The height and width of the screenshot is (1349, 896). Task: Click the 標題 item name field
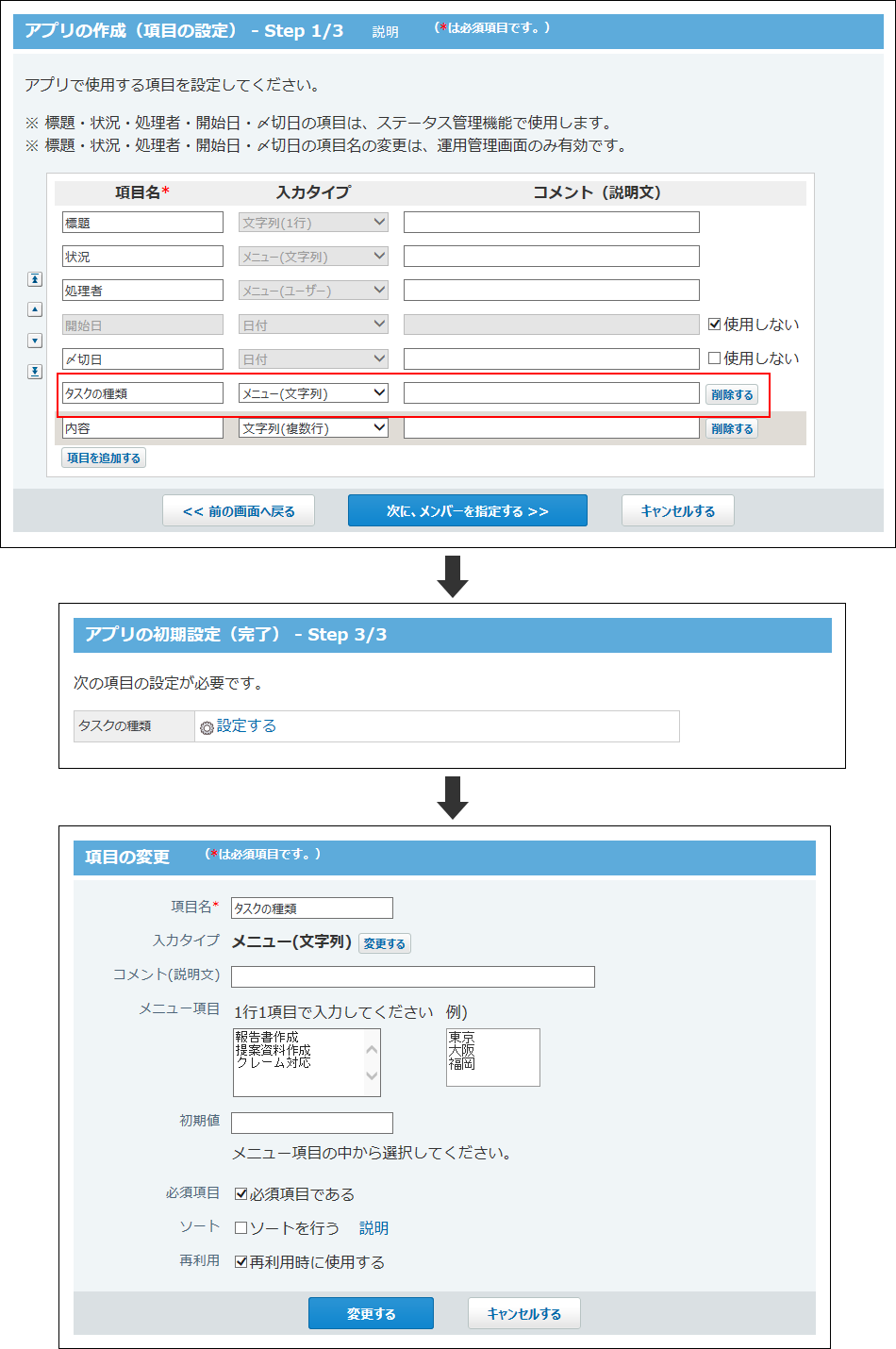point(142,223)
